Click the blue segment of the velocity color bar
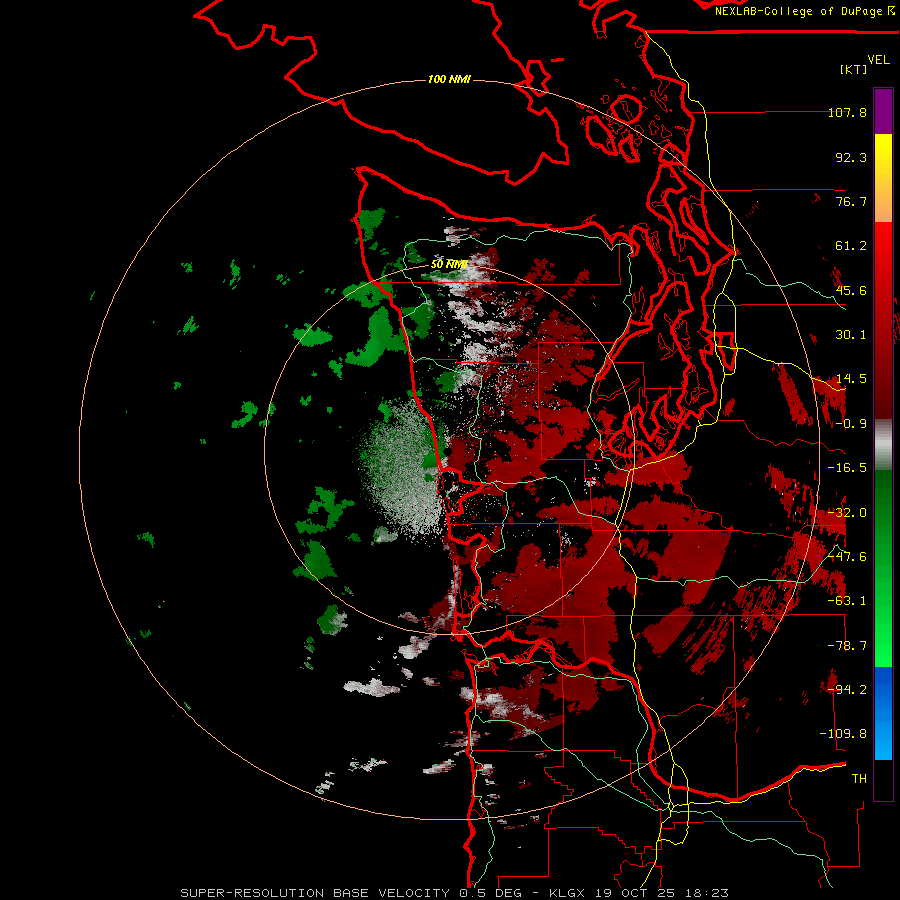Screen dimensions: 900x900 tap(883, 713)
